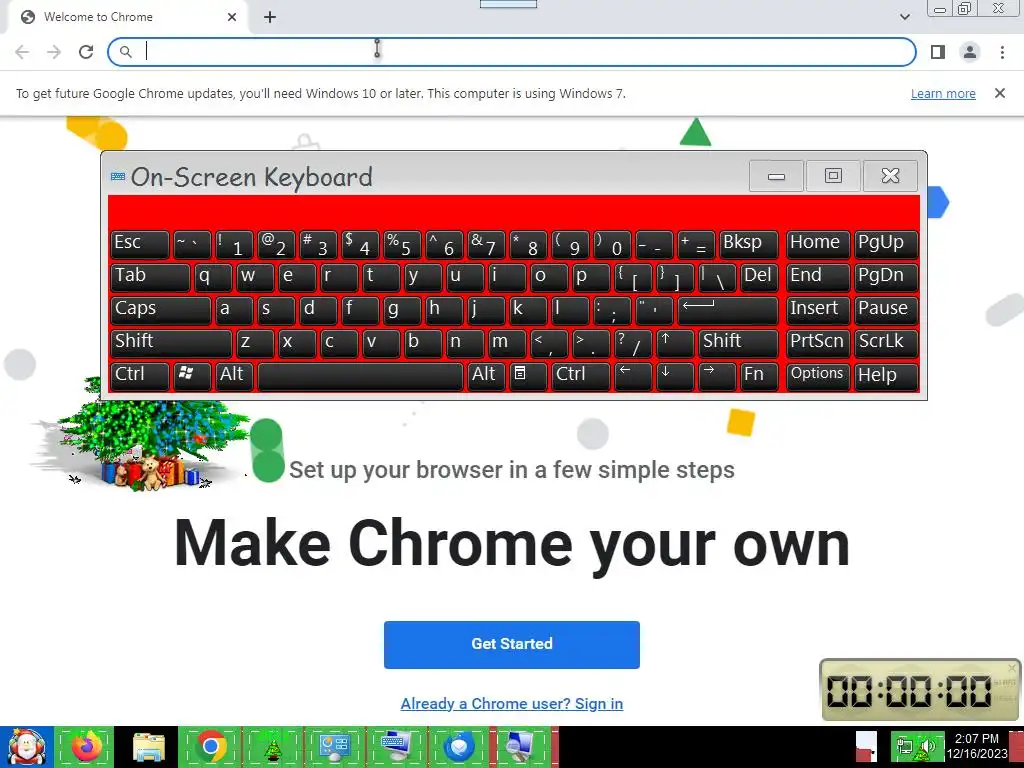Dismiss the Windows 7 update notice
Image resolution: width=1024 pixels, height=768 pixels.
[999, 93]
